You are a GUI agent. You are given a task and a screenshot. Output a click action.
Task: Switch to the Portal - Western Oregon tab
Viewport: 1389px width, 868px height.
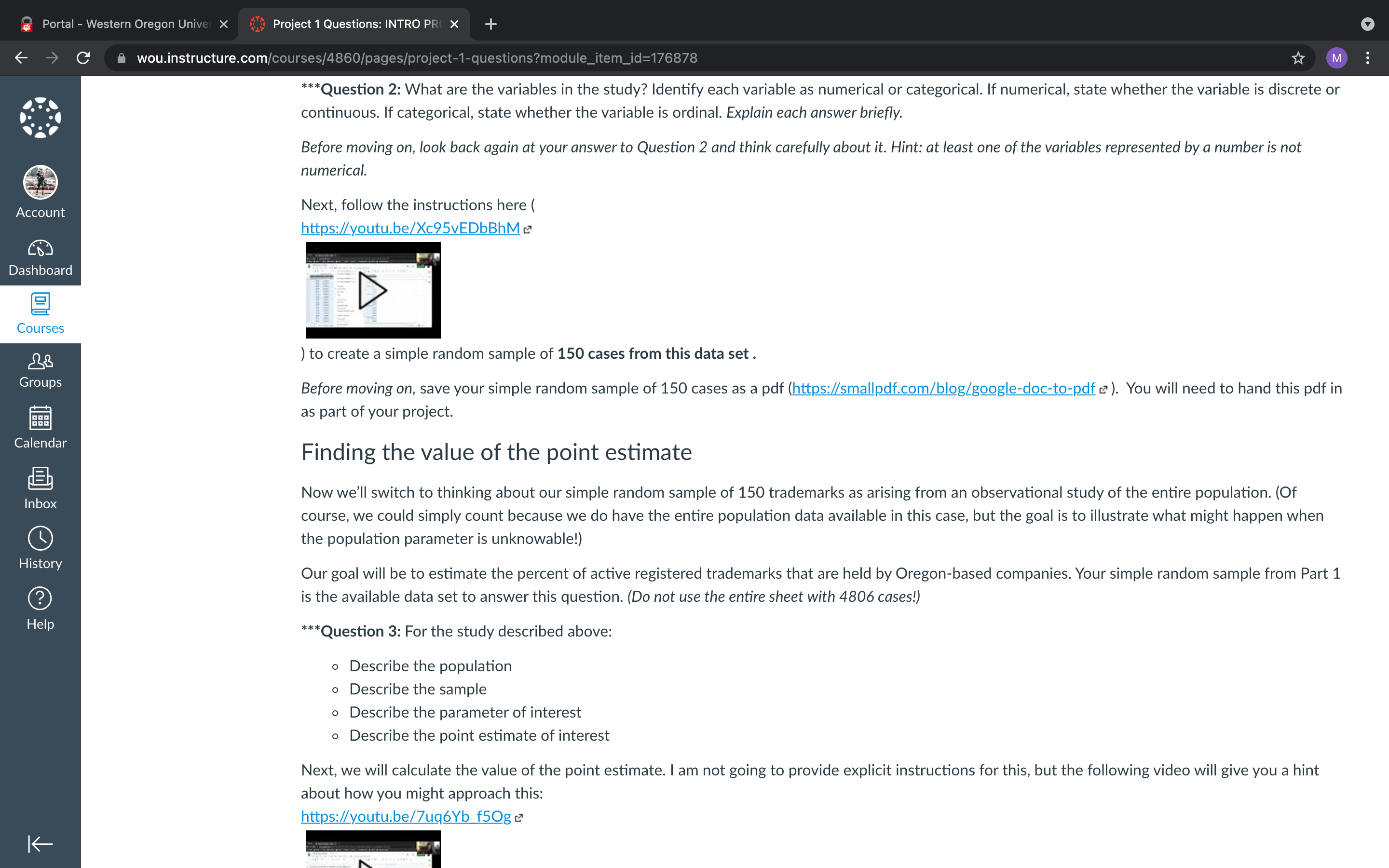click(x=124, y=24)
